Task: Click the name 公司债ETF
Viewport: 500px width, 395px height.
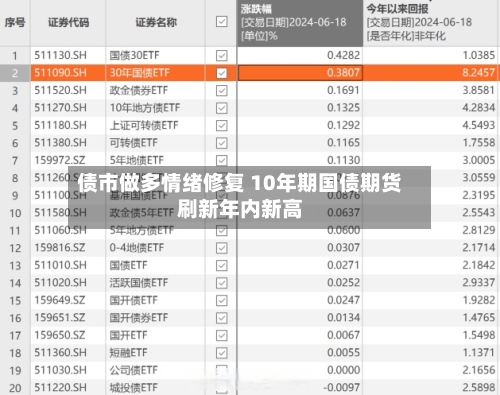Action: tap(134, 370)
